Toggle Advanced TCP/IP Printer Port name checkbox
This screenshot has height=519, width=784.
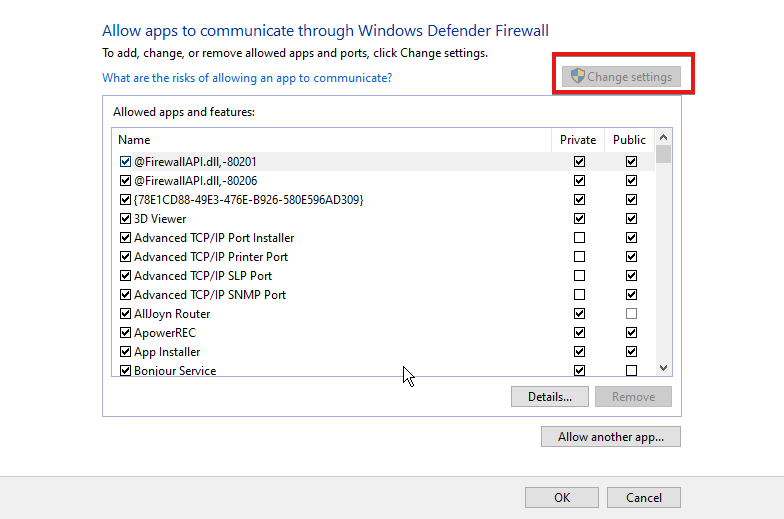(125, 256)
